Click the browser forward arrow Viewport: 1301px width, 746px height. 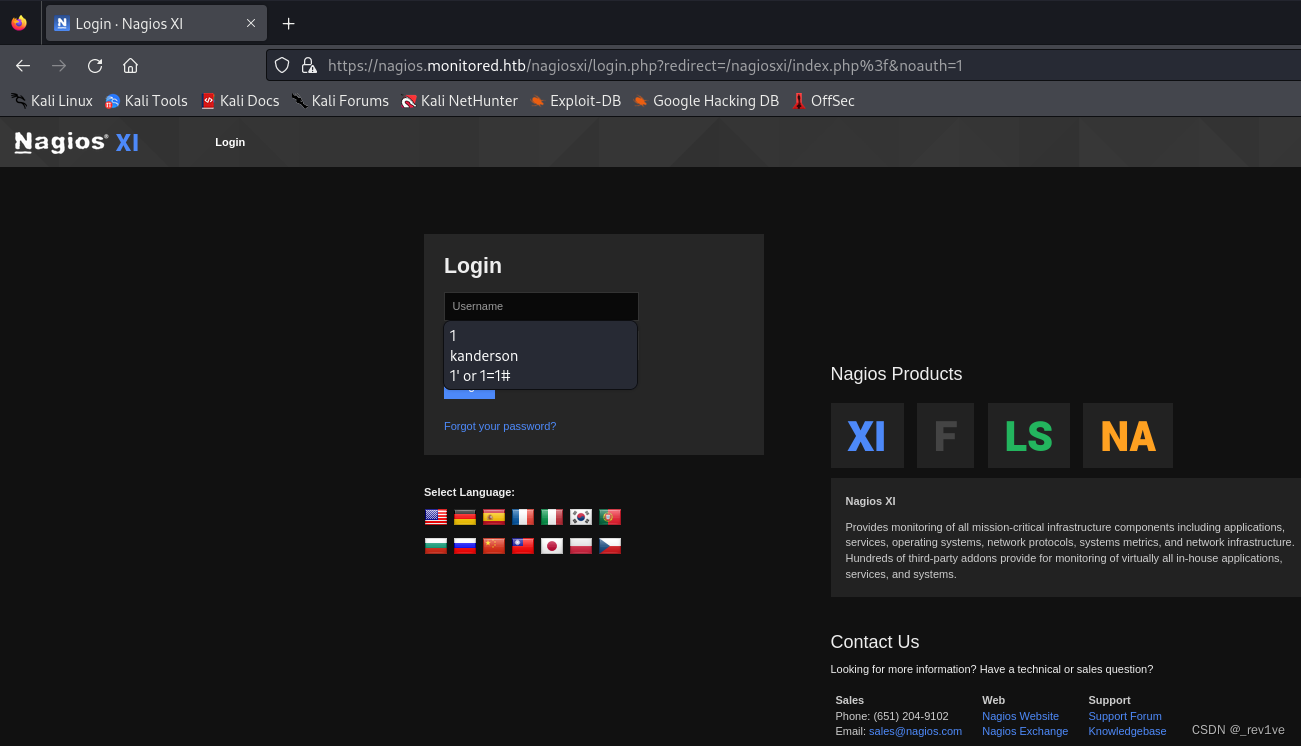click(59, 66)
